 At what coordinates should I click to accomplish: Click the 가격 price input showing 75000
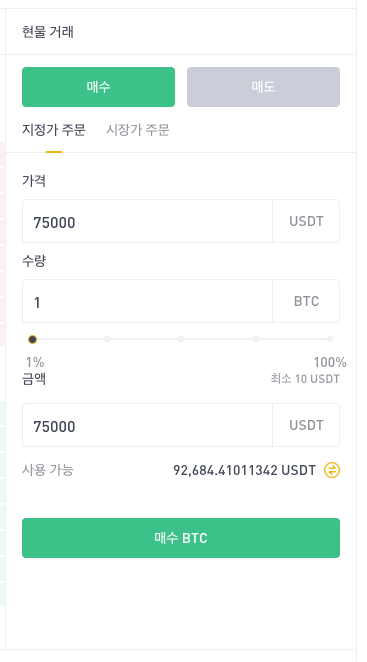click(147, 221)
